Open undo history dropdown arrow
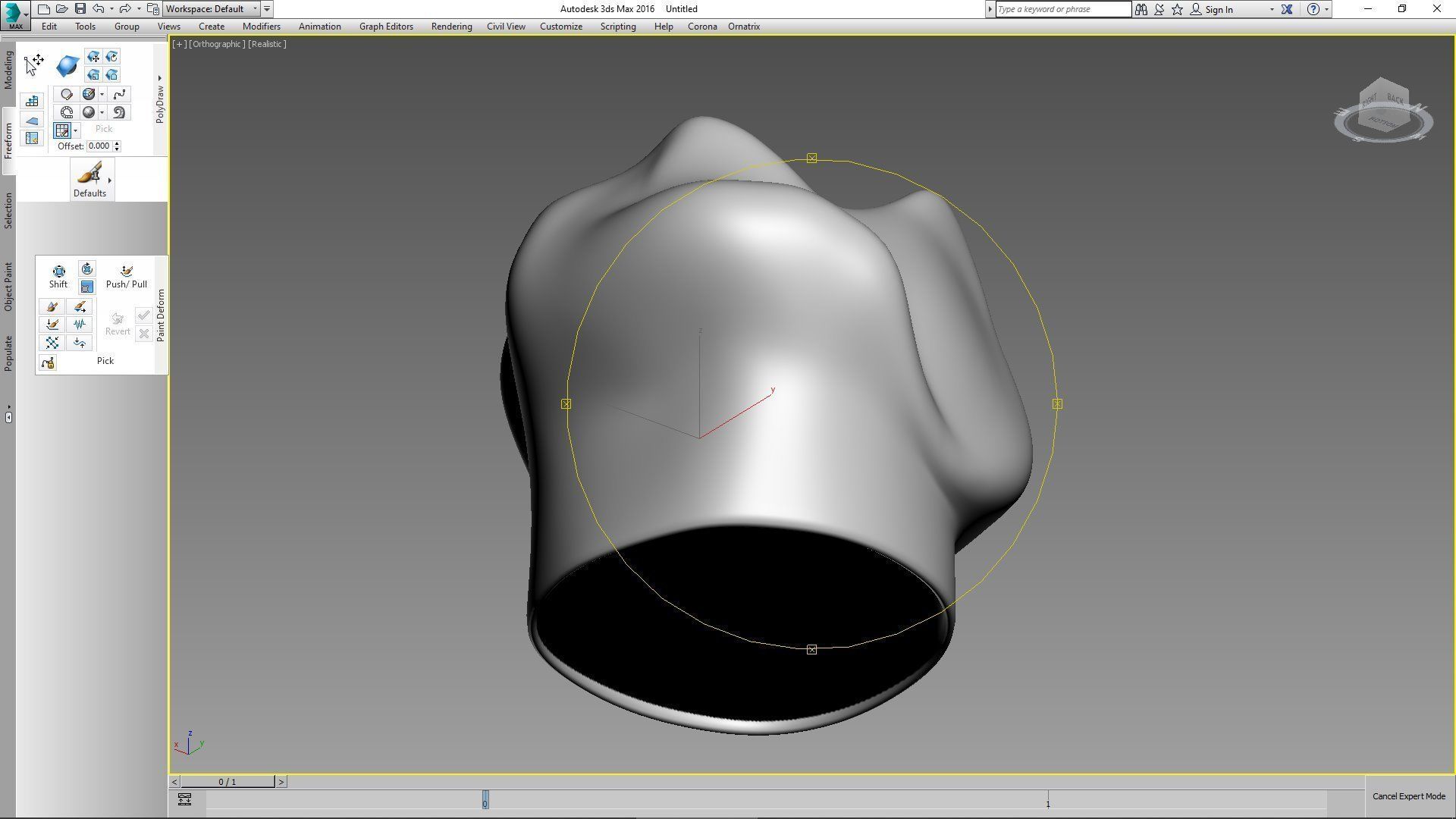Image resolution: width=1456 pixels, height=819 pixels. [x=111, y=9]
